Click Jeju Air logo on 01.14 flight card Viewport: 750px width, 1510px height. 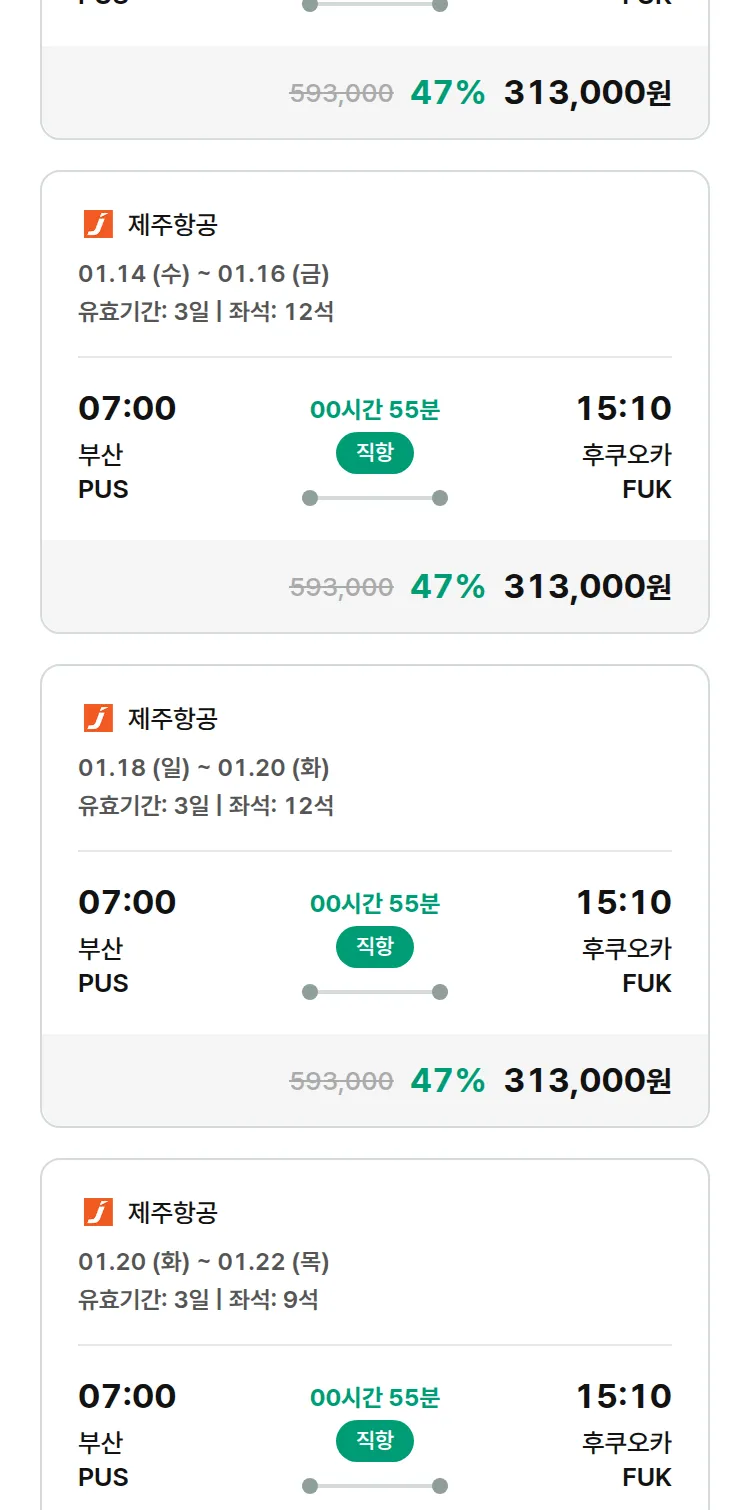(x=98, y=224)
